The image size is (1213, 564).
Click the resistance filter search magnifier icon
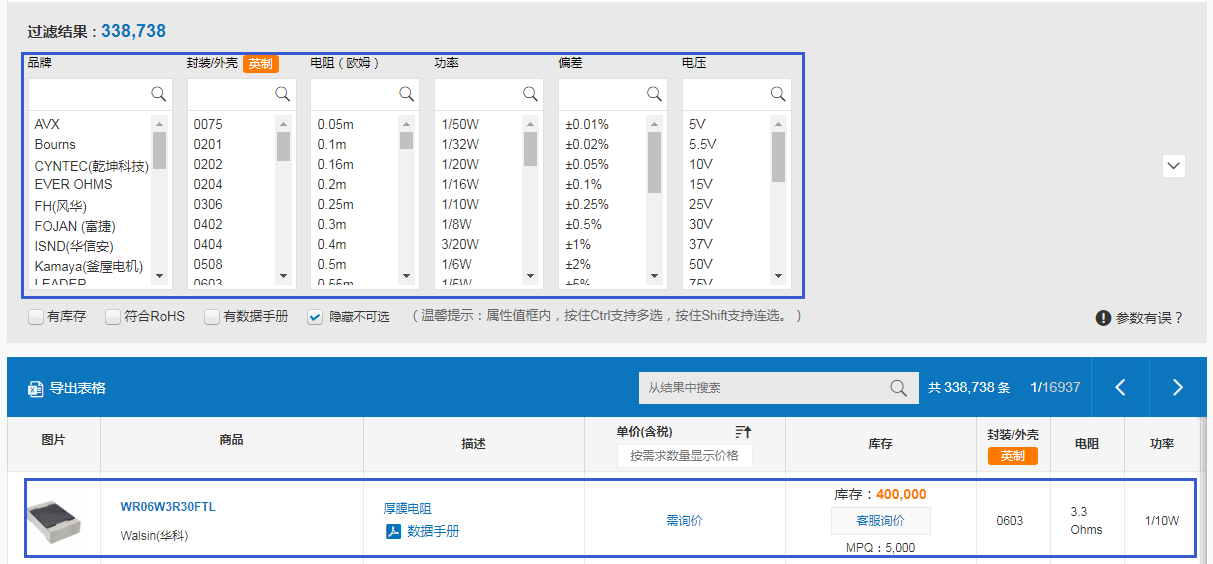point(406,94)
